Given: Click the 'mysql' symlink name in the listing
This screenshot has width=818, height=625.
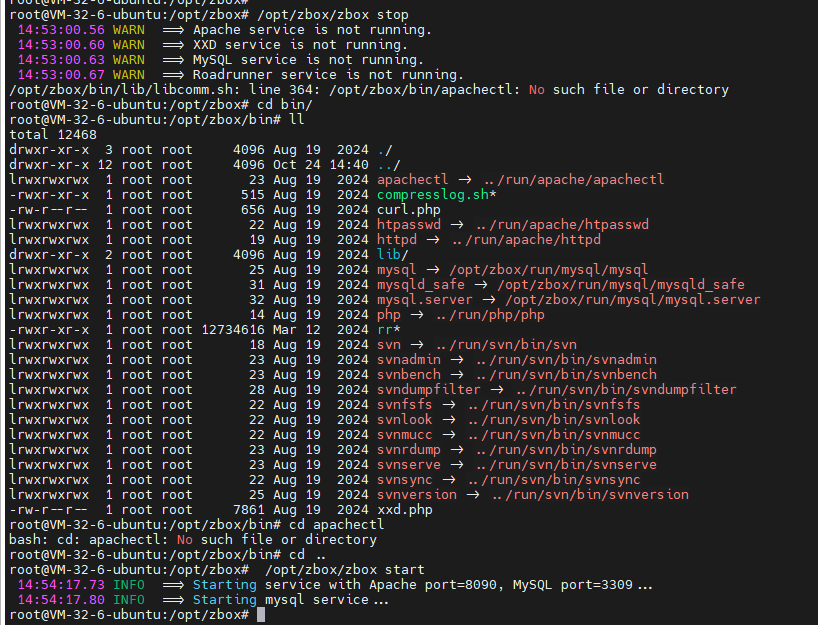Looking at the screenshot, I should click(x=397, y=270).
